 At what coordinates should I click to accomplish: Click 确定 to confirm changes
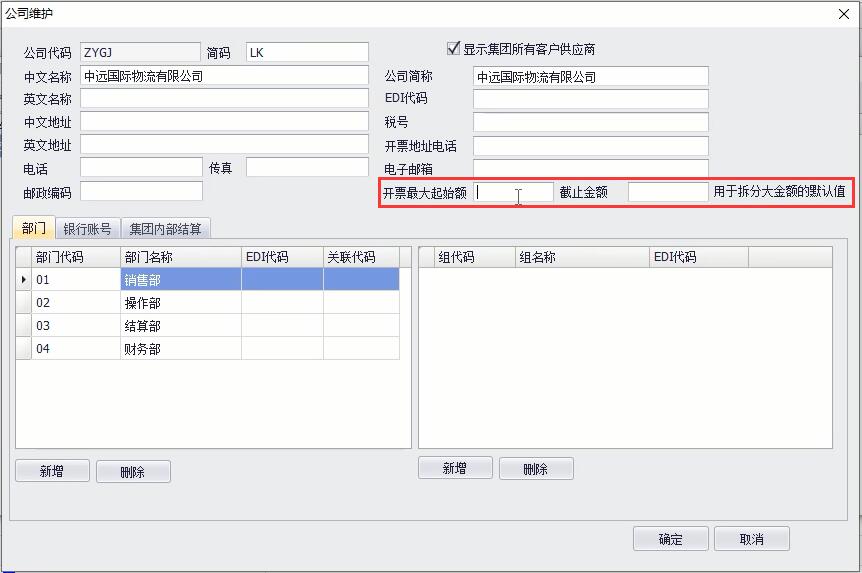[x=670, y=539]
